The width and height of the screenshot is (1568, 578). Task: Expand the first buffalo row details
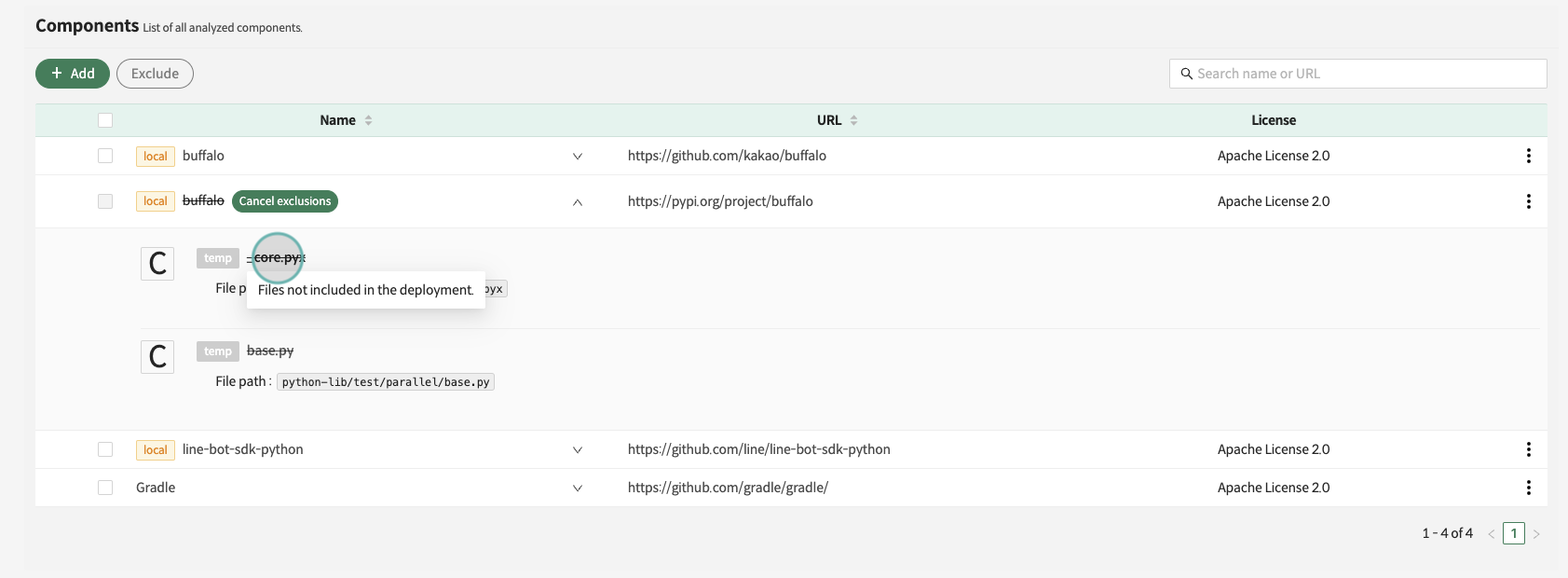(578, 157)
